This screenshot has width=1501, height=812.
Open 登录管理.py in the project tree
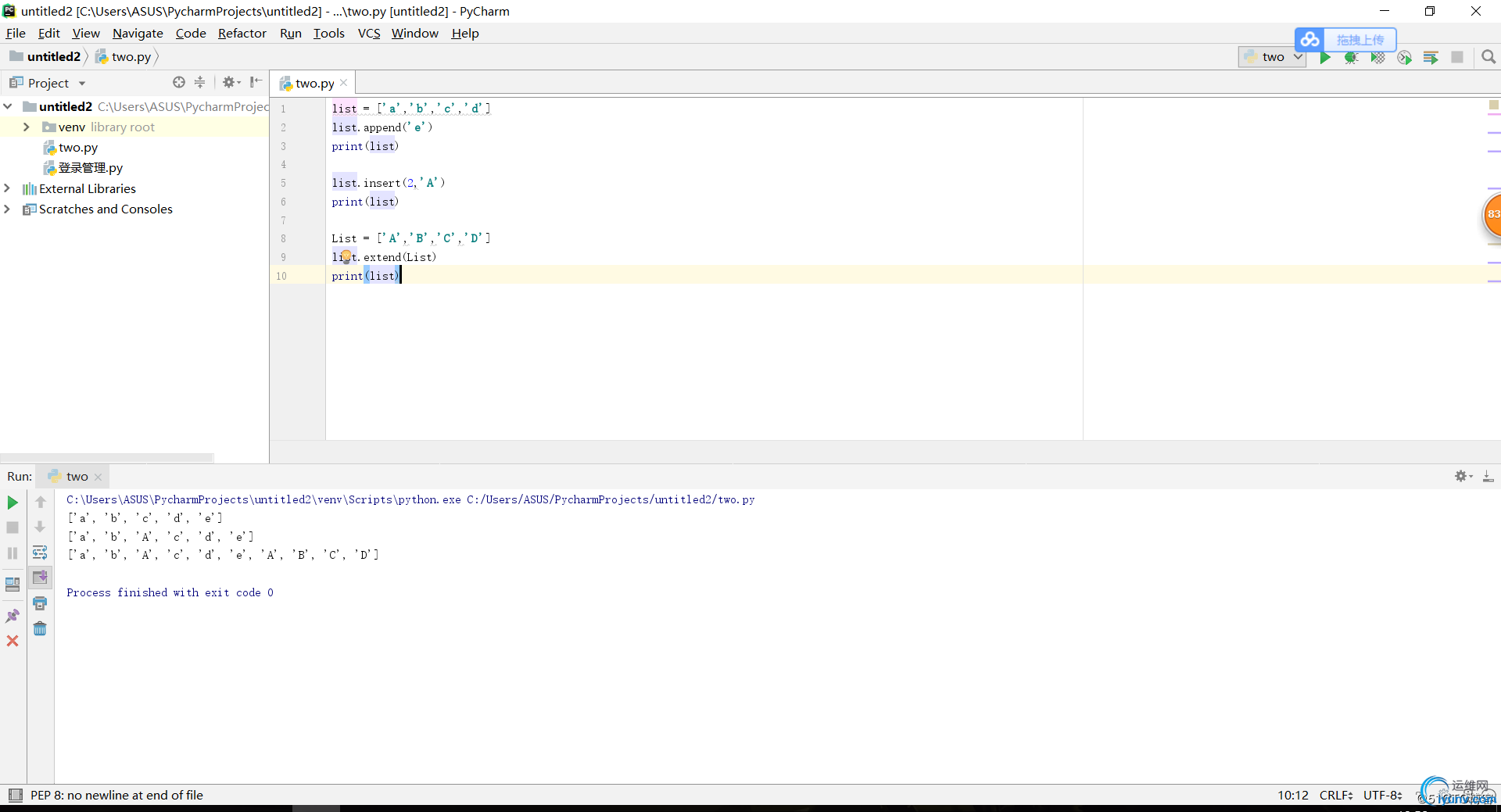pyautogui.click(x=90, y=168)
